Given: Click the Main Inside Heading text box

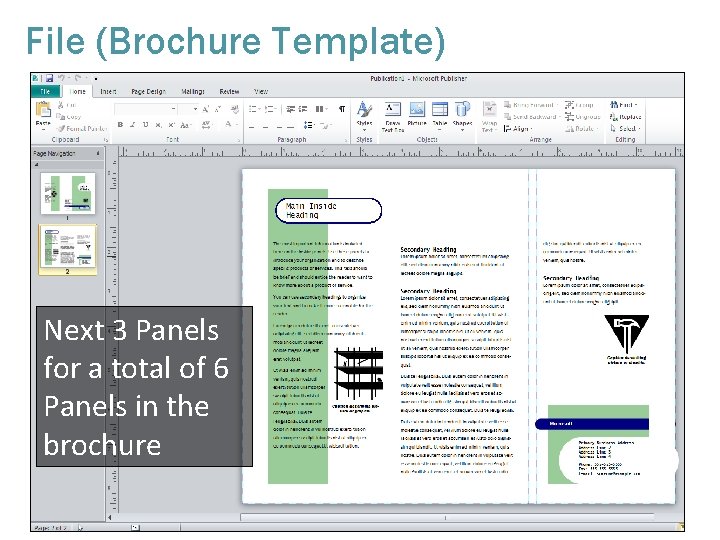Looking at the screenshot, I should [x=328, y=211].
